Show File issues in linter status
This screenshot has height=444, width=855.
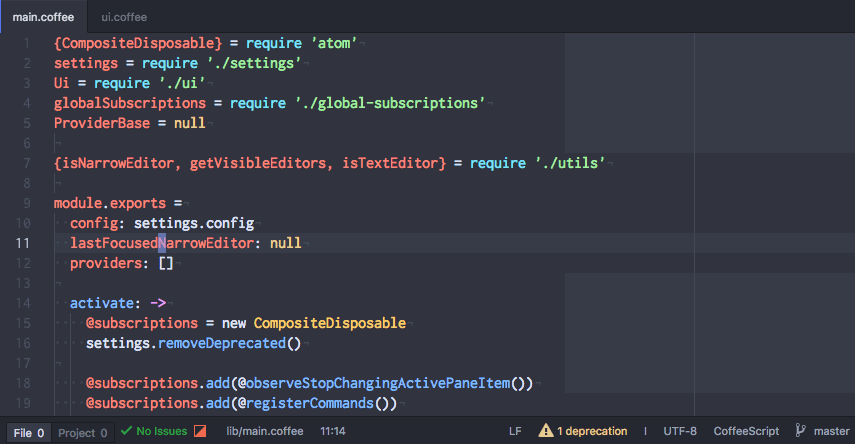coord(29,433)
